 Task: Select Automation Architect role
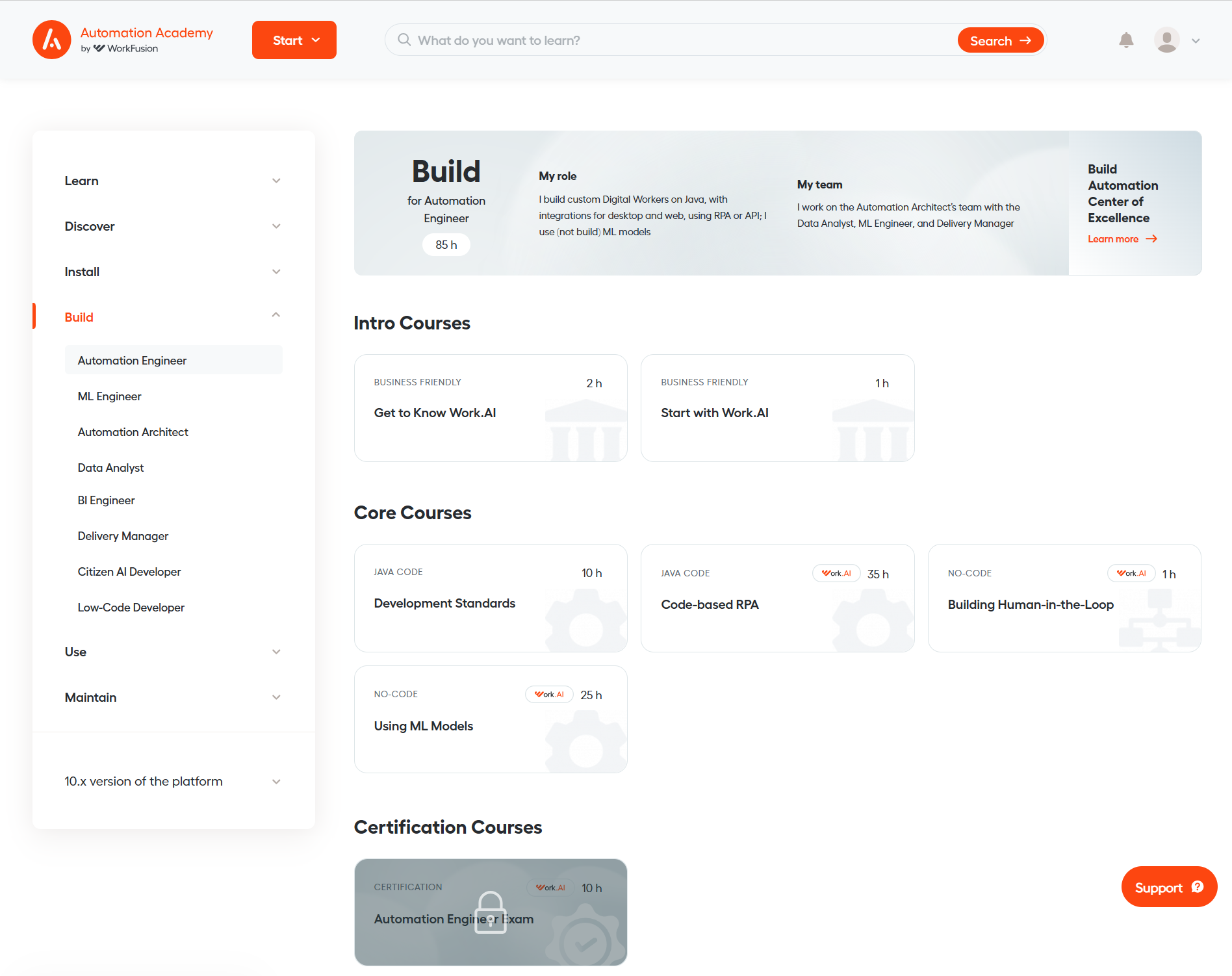point(133,432)
